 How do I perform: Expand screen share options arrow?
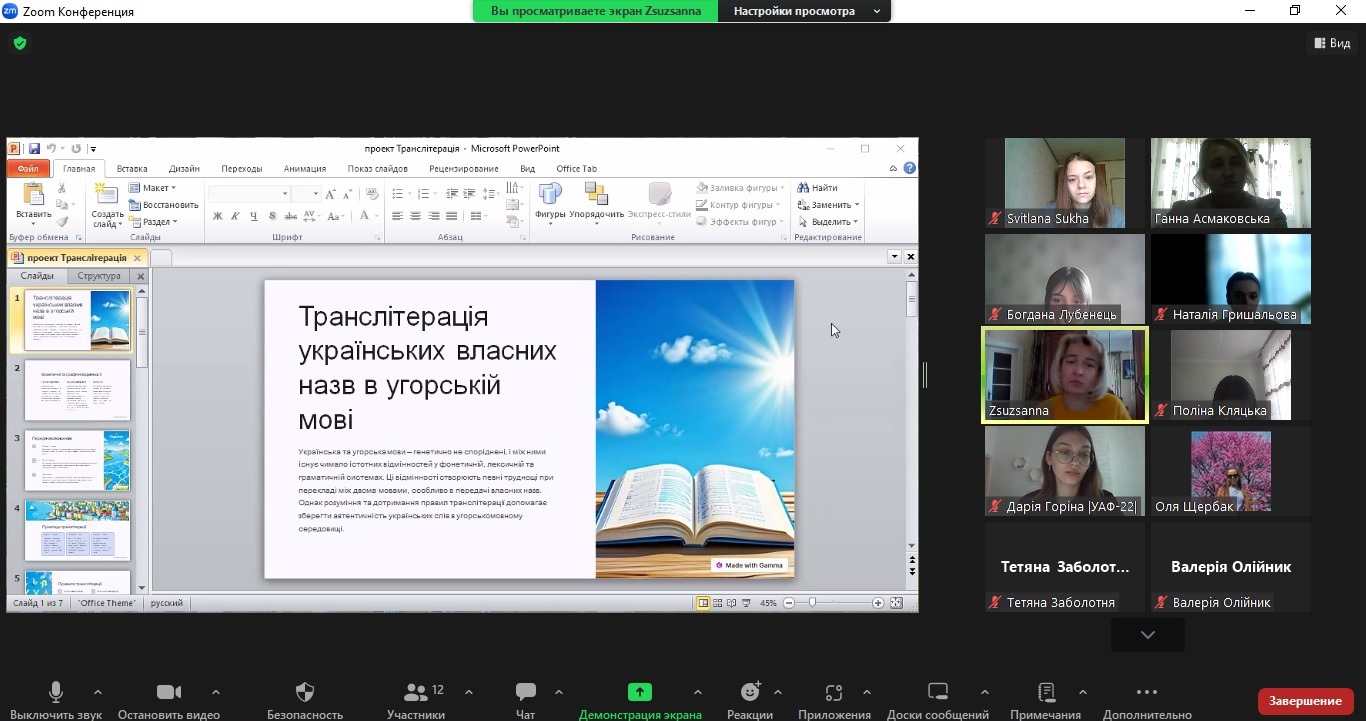click(x=697, y=692)
